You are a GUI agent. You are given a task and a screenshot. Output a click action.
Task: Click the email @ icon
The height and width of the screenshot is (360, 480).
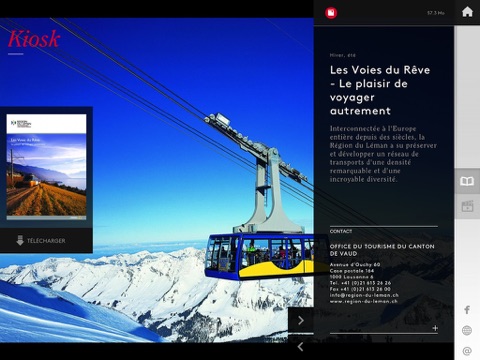(467, 351)
